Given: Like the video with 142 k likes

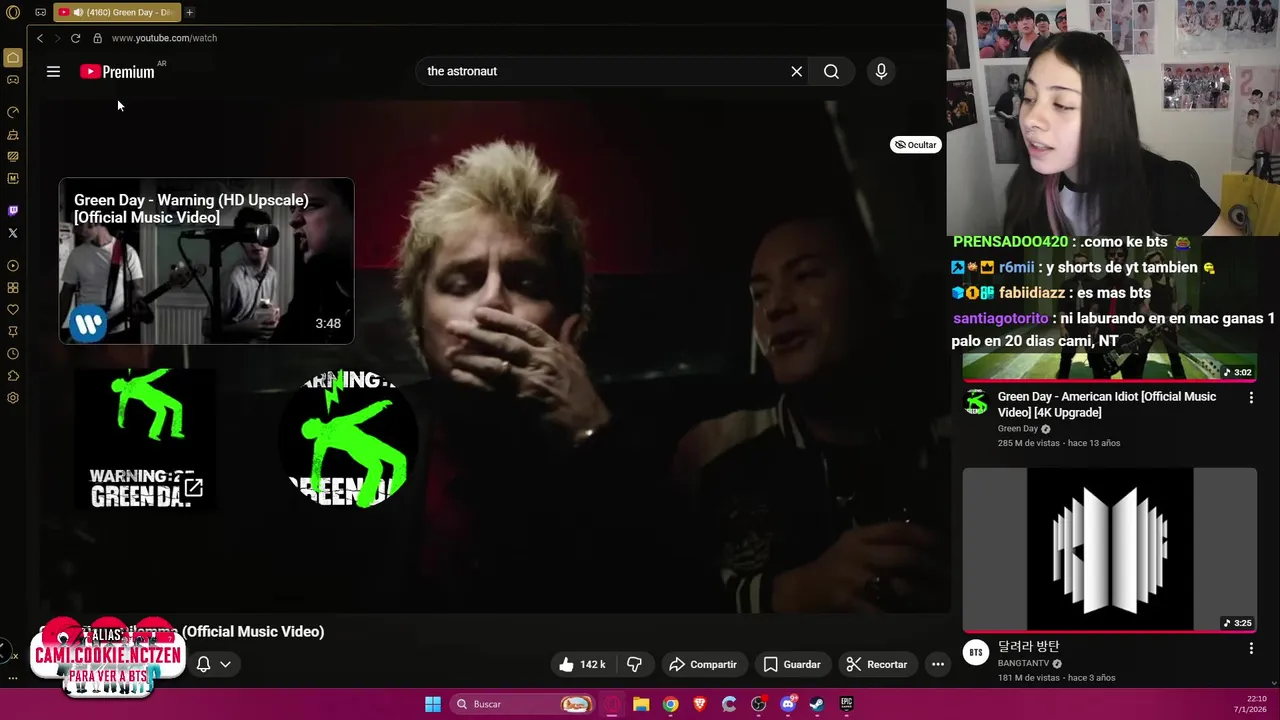Looking at the screenshot, I should point(582,664).
